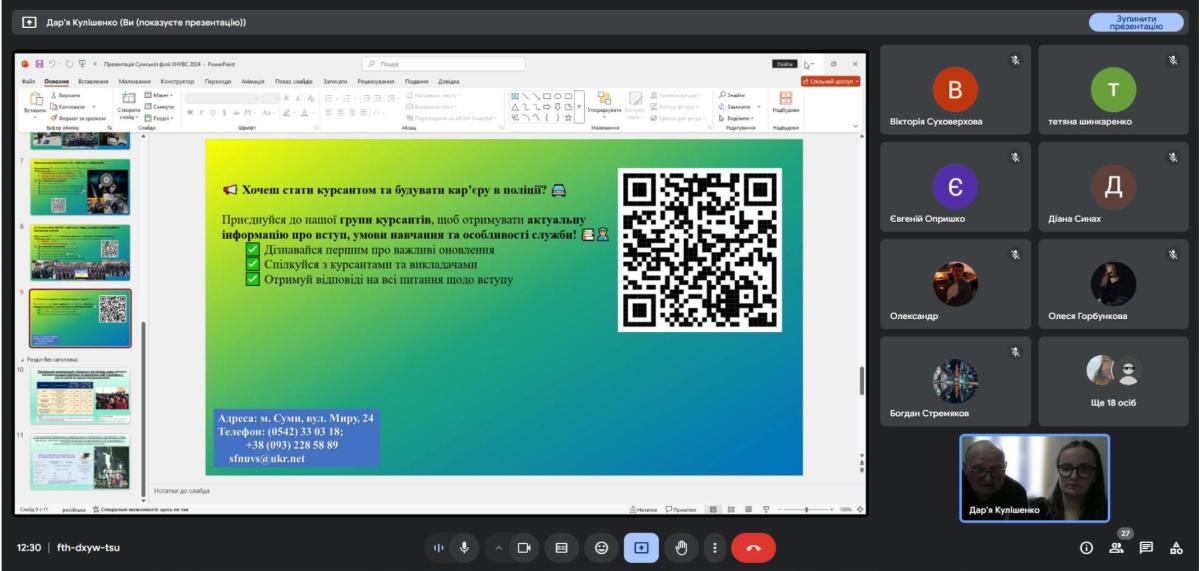Leave the call with red hang-up button
This screenshot has height=571, width=1200.
[753, 548]
